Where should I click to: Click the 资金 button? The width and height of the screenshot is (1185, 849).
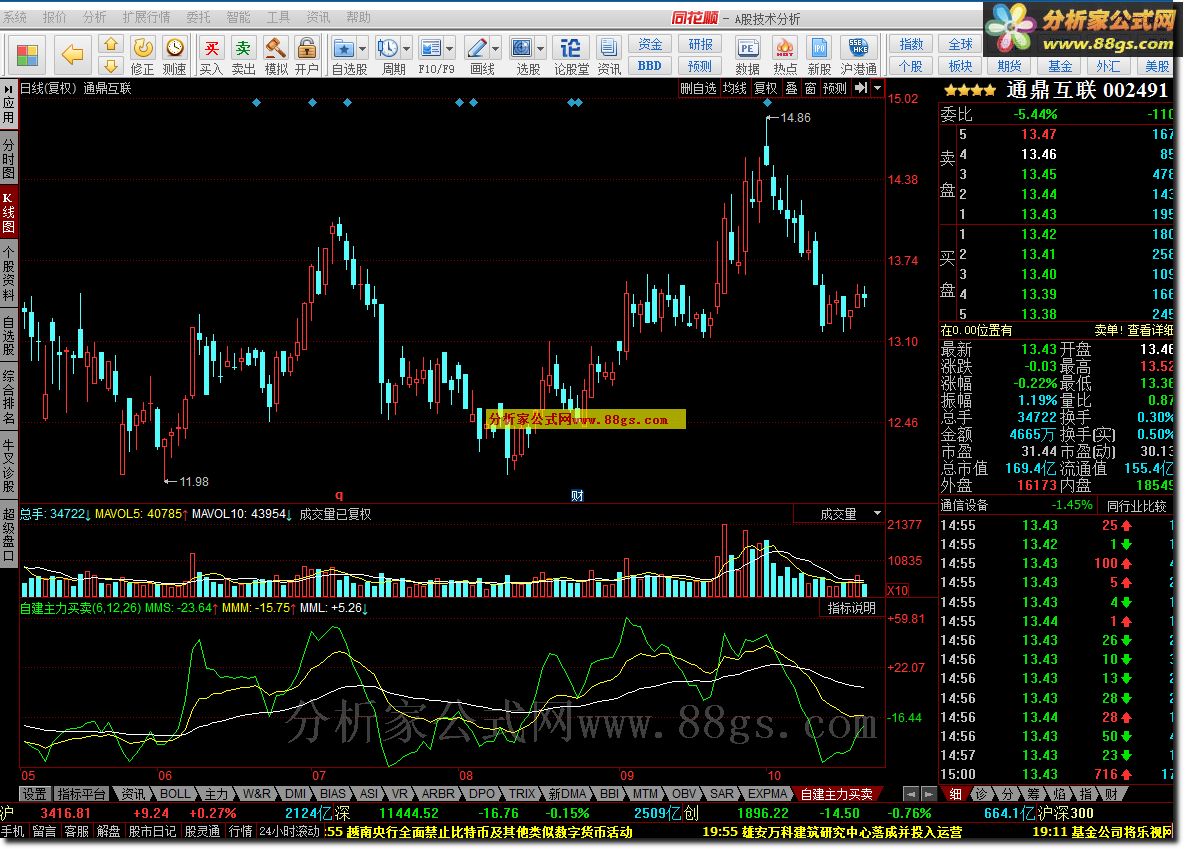(649, 45)
